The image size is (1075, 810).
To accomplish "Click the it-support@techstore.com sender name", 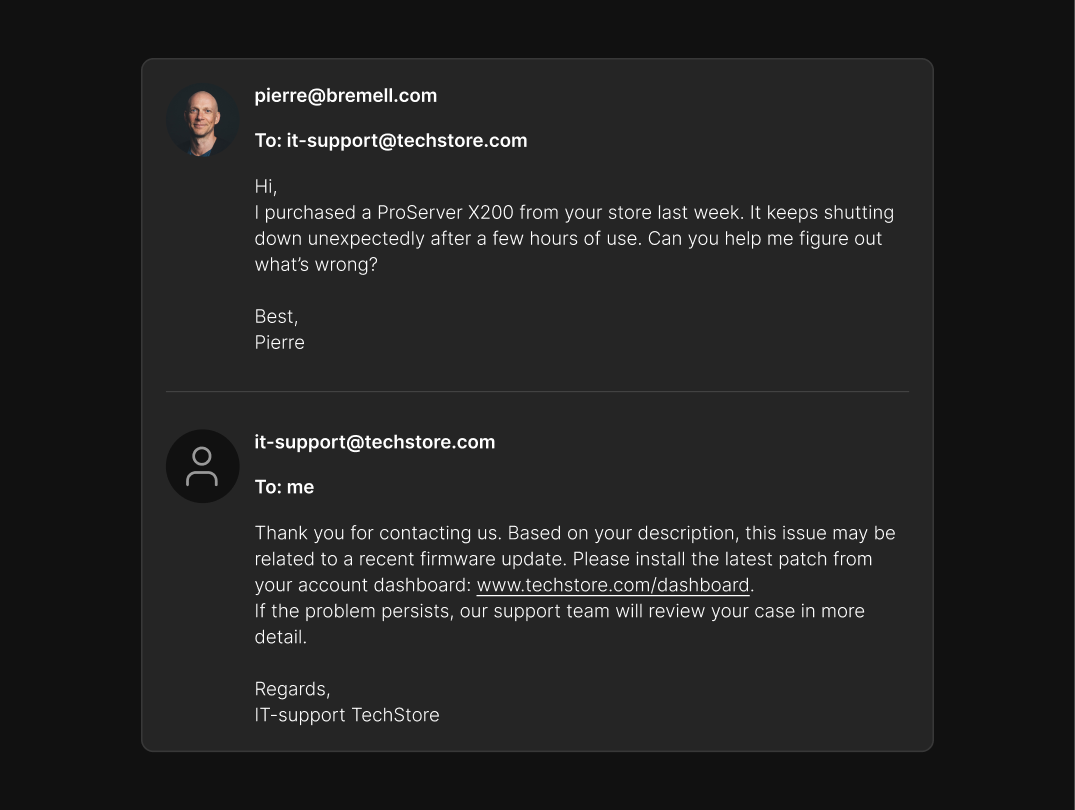I will 374,442.
